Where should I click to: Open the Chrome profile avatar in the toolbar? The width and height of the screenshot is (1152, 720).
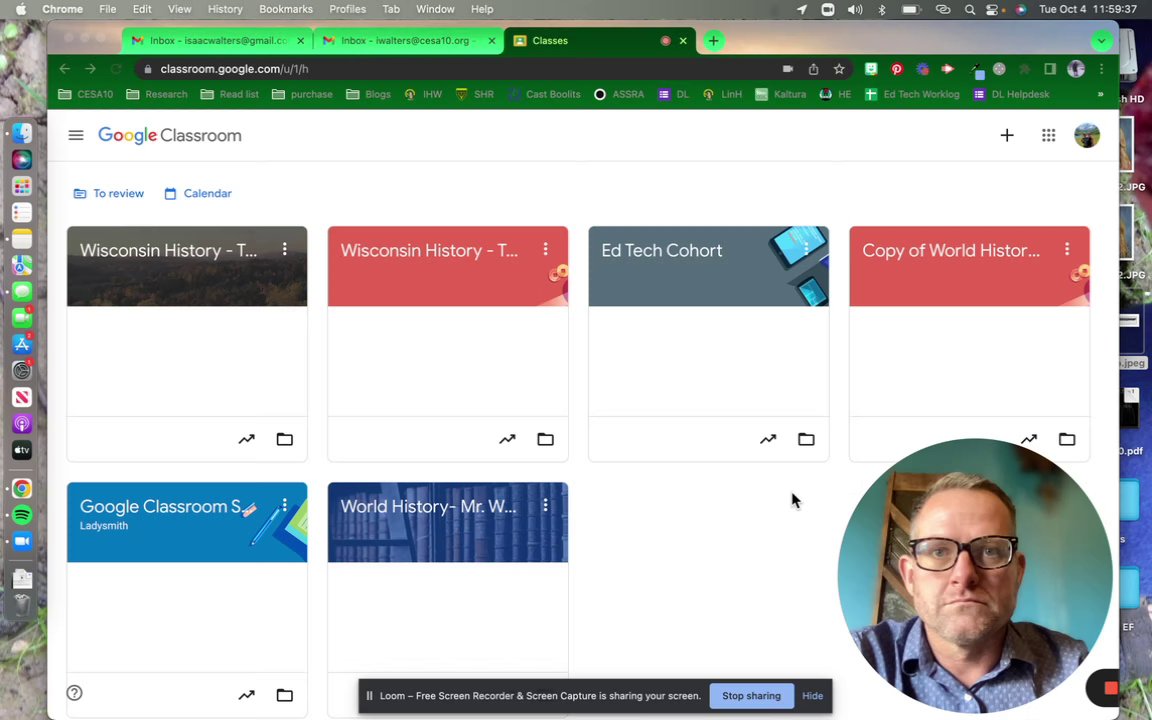point(1076,69)
